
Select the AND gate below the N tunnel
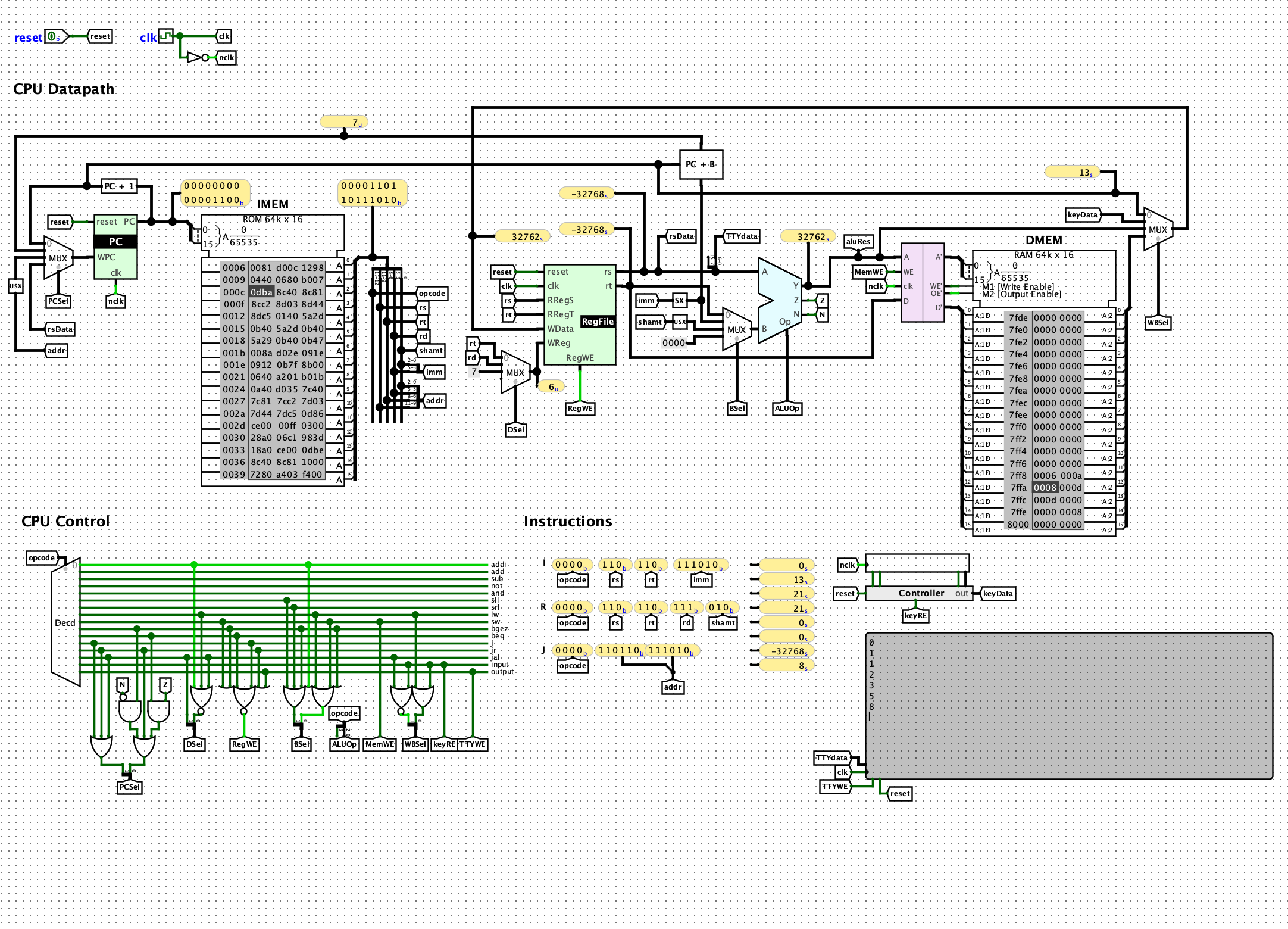(x=130, y=711)
